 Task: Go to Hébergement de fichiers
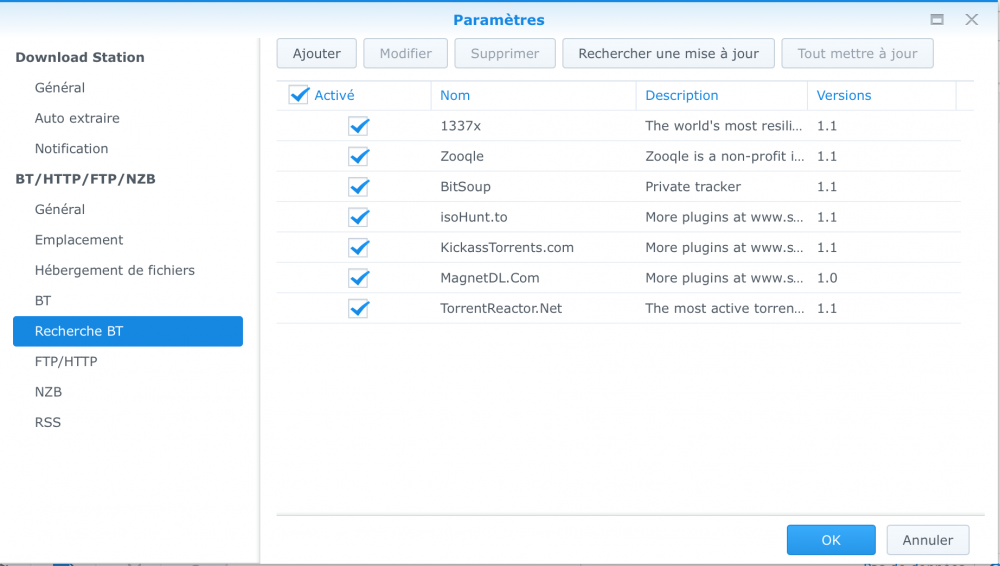click(115, 270)
